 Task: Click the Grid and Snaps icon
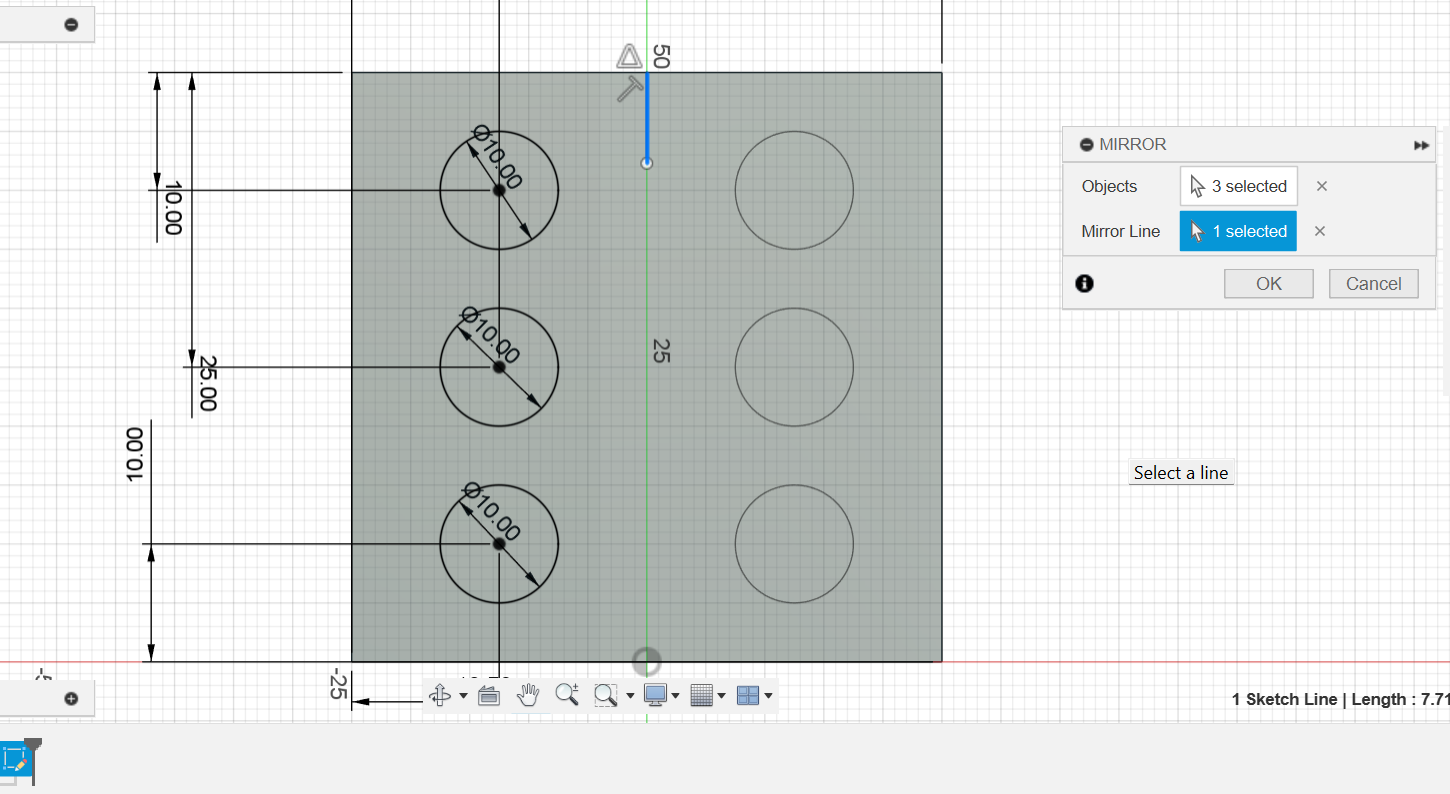click(x=702, y=695)
